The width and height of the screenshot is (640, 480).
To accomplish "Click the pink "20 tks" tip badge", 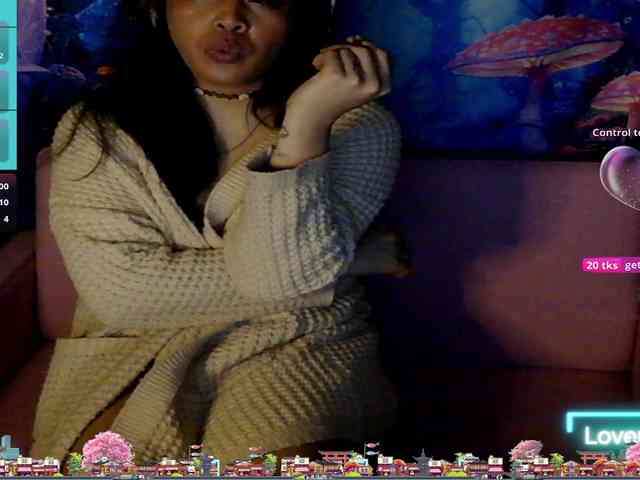I will pos(602,265).
